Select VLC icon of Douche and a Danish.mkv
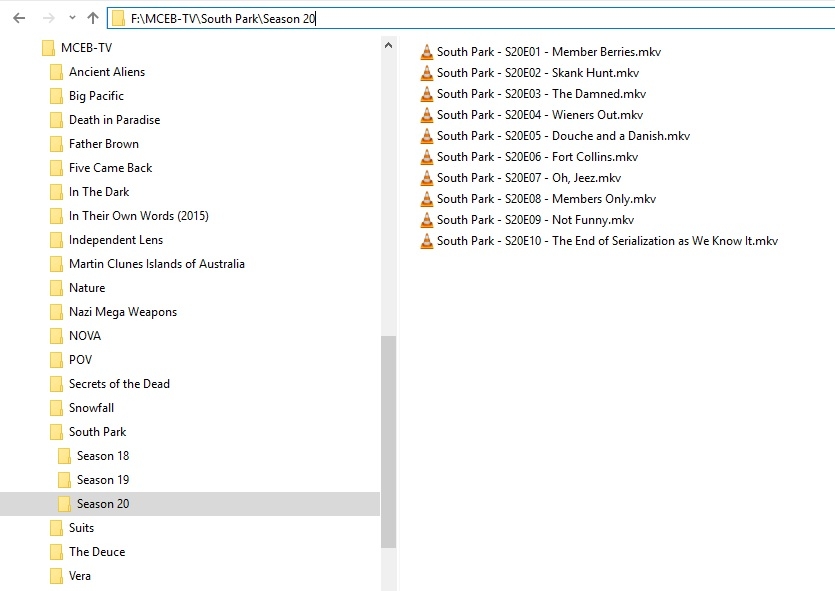 [x=427, y=136]
